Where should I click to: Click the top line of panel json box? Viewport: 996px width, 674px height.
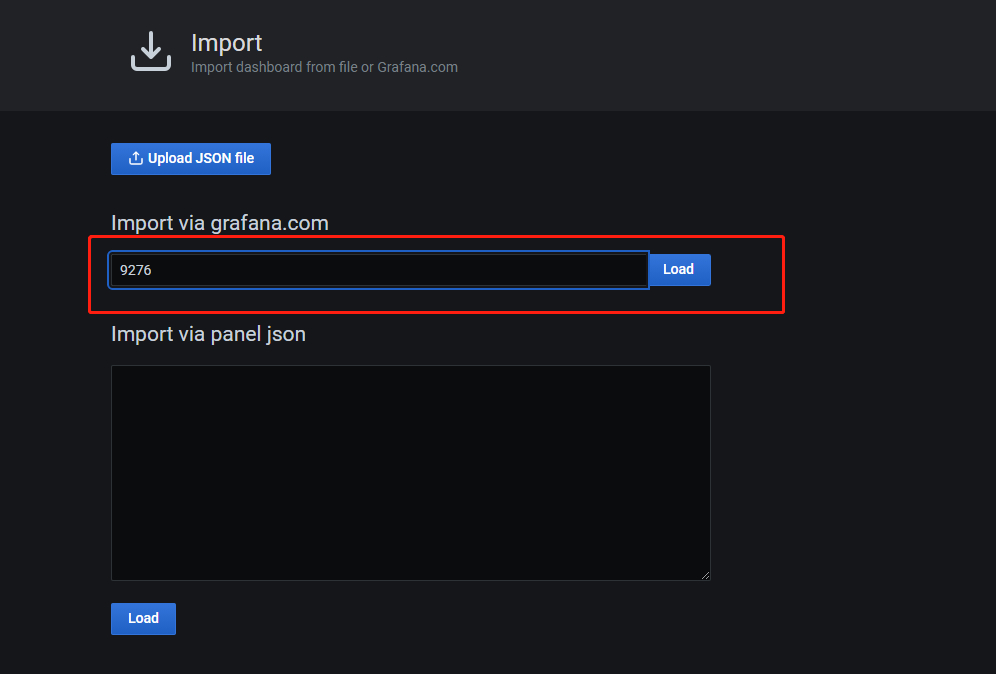[411, 376]
